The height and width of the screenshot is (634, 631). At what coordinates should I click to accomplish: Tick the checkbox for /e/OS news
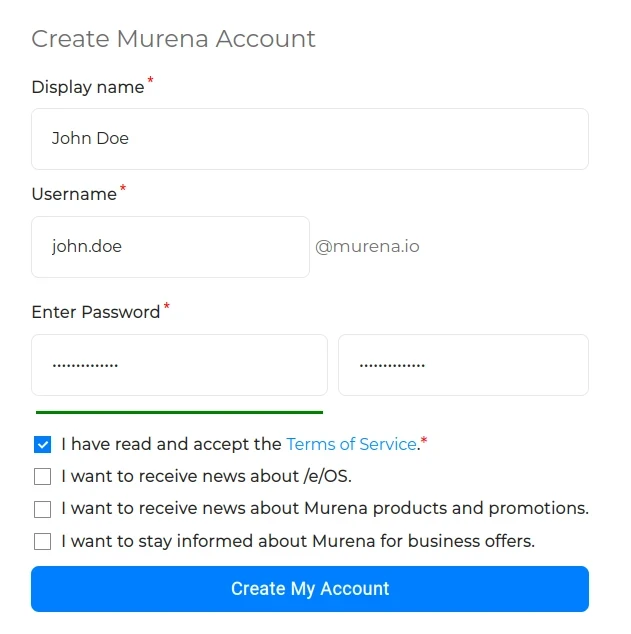(42, 476)
